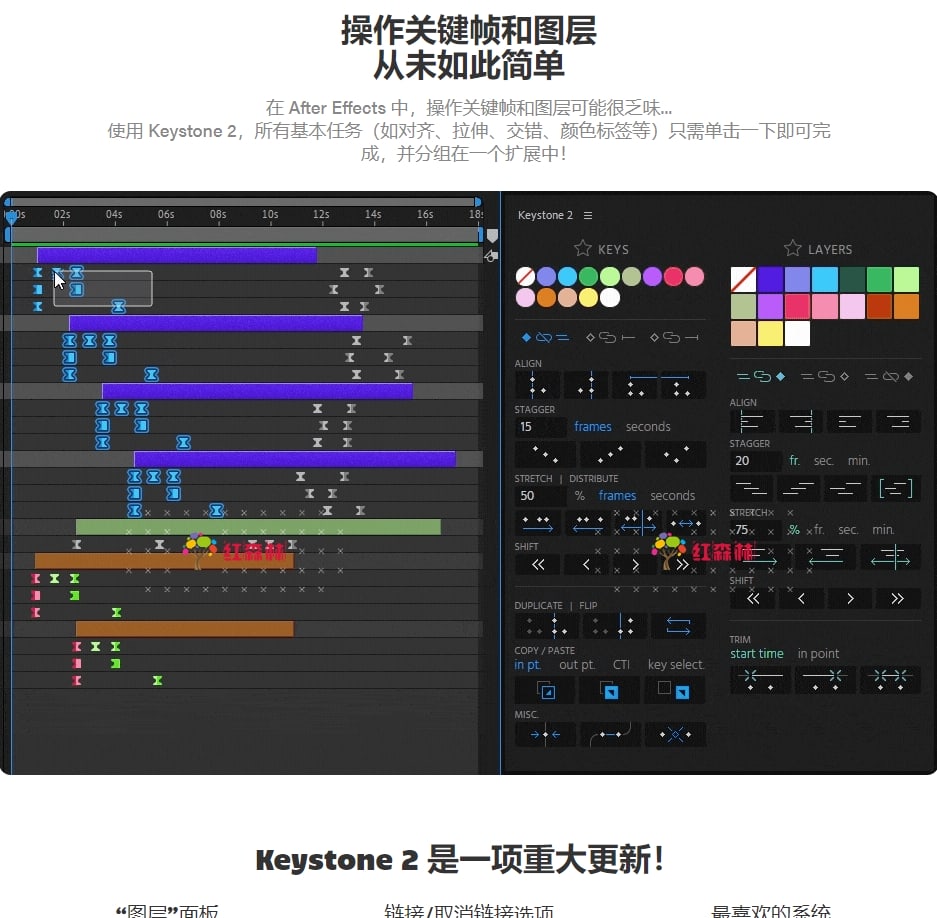Pick the cyan circle in Keys colors

tap(567, 277)
